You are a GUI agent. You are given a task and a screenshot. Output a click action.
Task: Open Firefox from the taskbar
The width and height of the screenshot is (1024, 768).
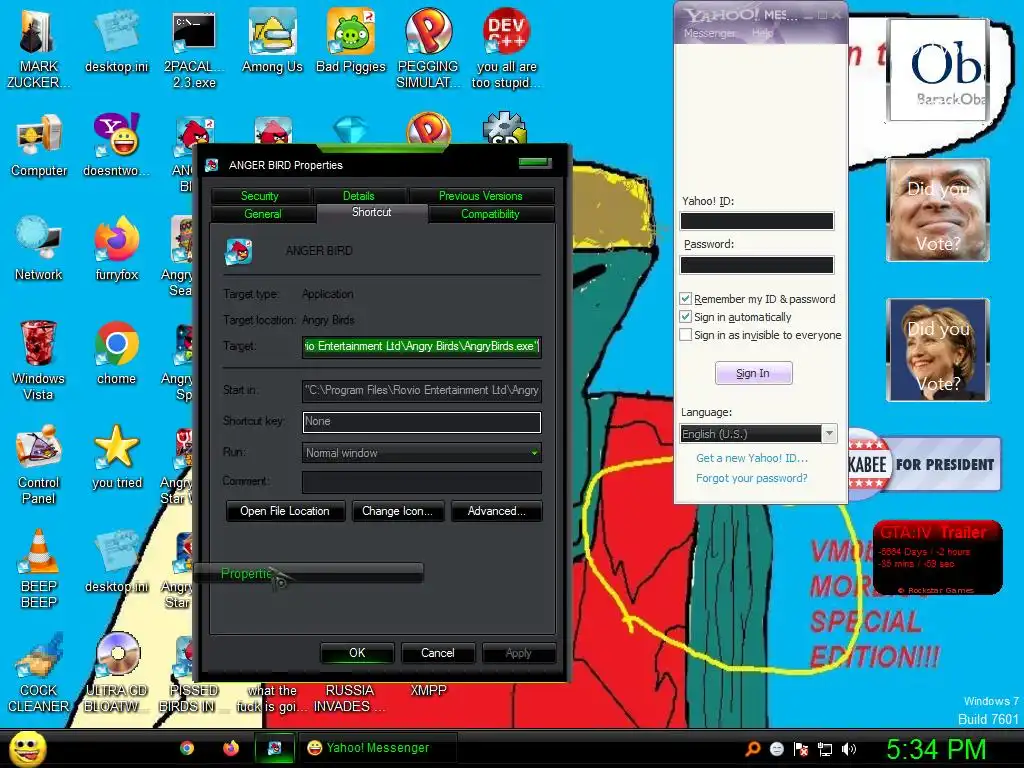pos(231,748)
